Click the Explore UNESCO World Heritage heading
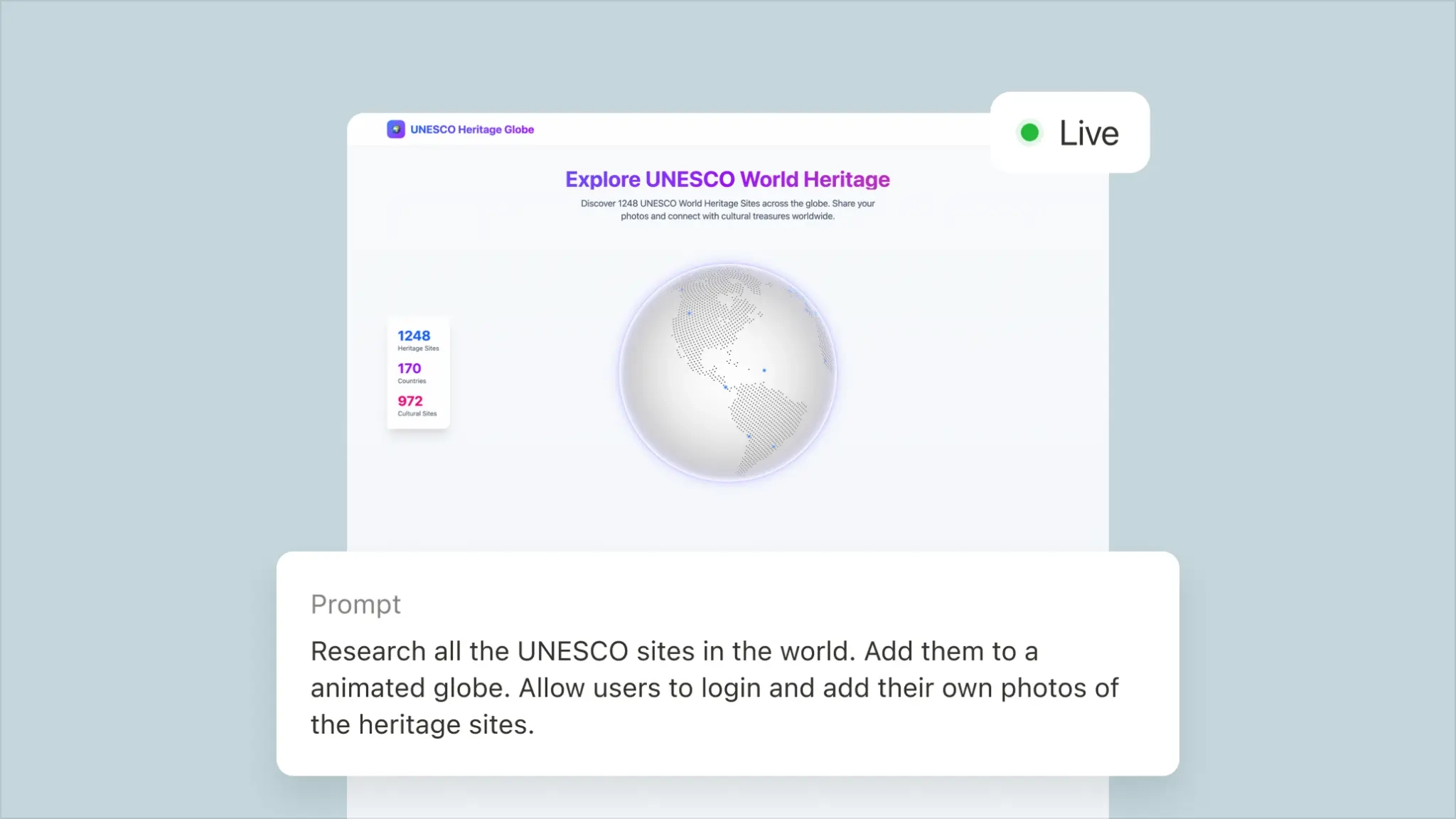Screen dimensions: 1456x819 click(x=727, y=179)
